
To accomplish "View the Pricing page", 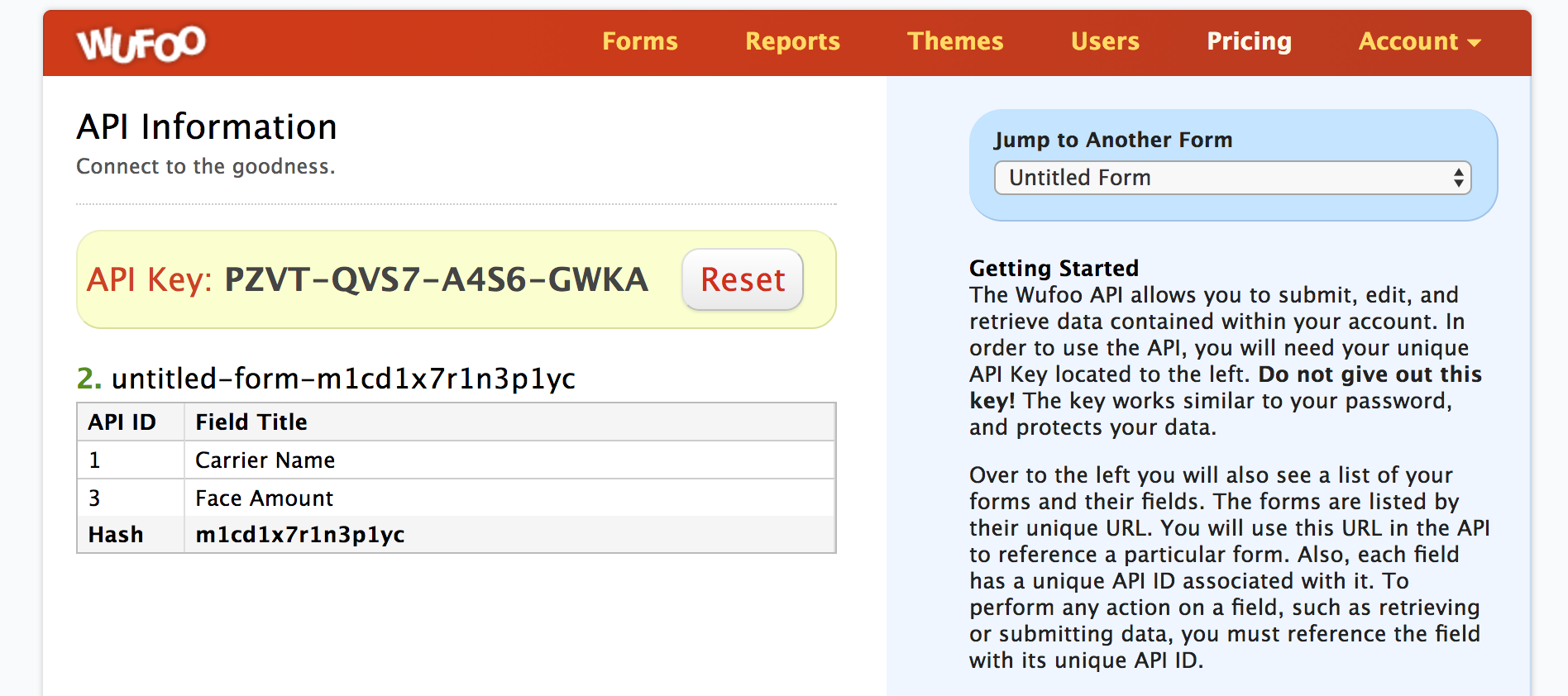I will [x=1249, y=41].
